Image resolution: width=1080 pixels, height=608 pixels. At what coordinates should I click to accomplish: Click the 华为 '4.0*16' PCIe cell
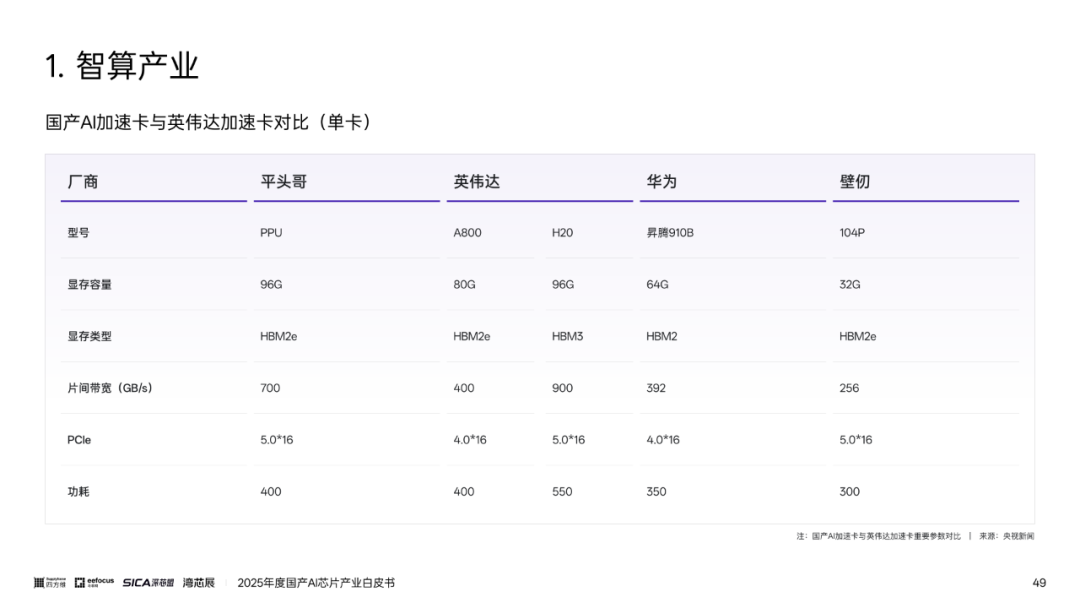tap(663, 439)
